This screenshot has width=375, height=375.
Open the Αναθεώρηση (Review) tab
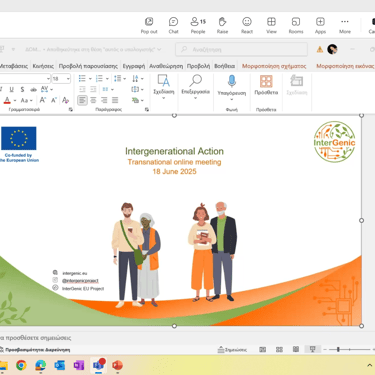166,66
